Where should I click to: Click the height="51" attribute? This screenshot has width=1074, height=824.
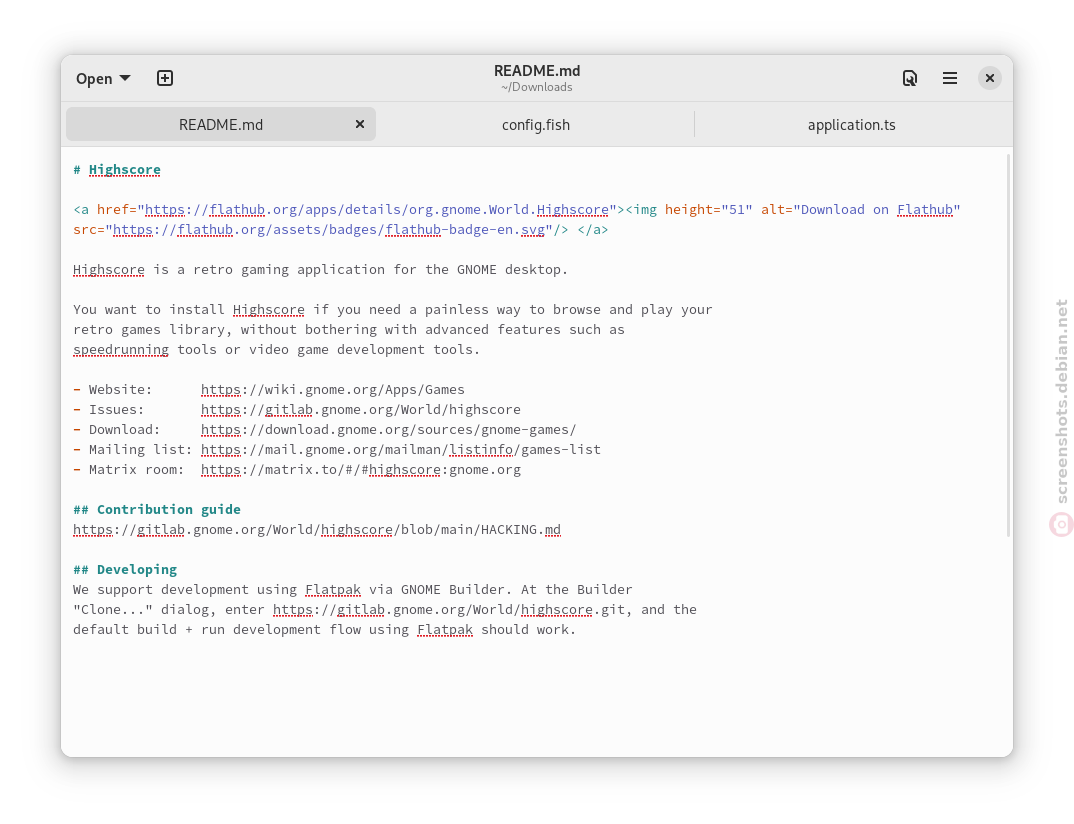[x=708, y=210]
